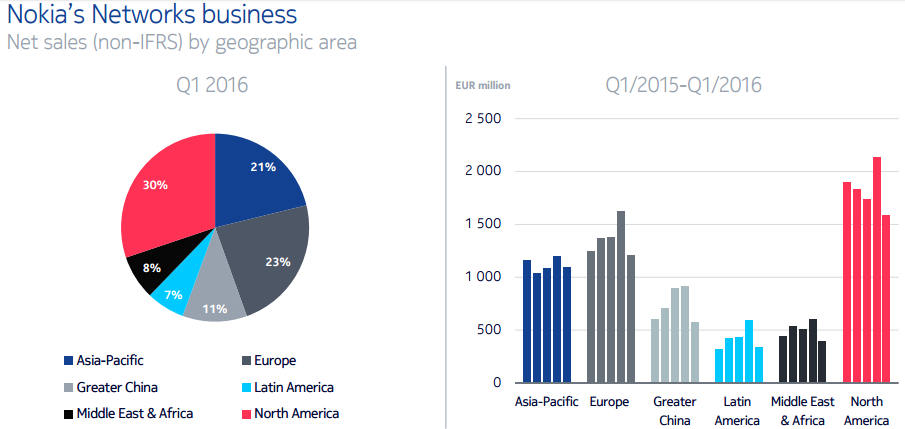Click the "Europe" legend text
This screenshot has width=905, height=429.
(x=275, y=361)
